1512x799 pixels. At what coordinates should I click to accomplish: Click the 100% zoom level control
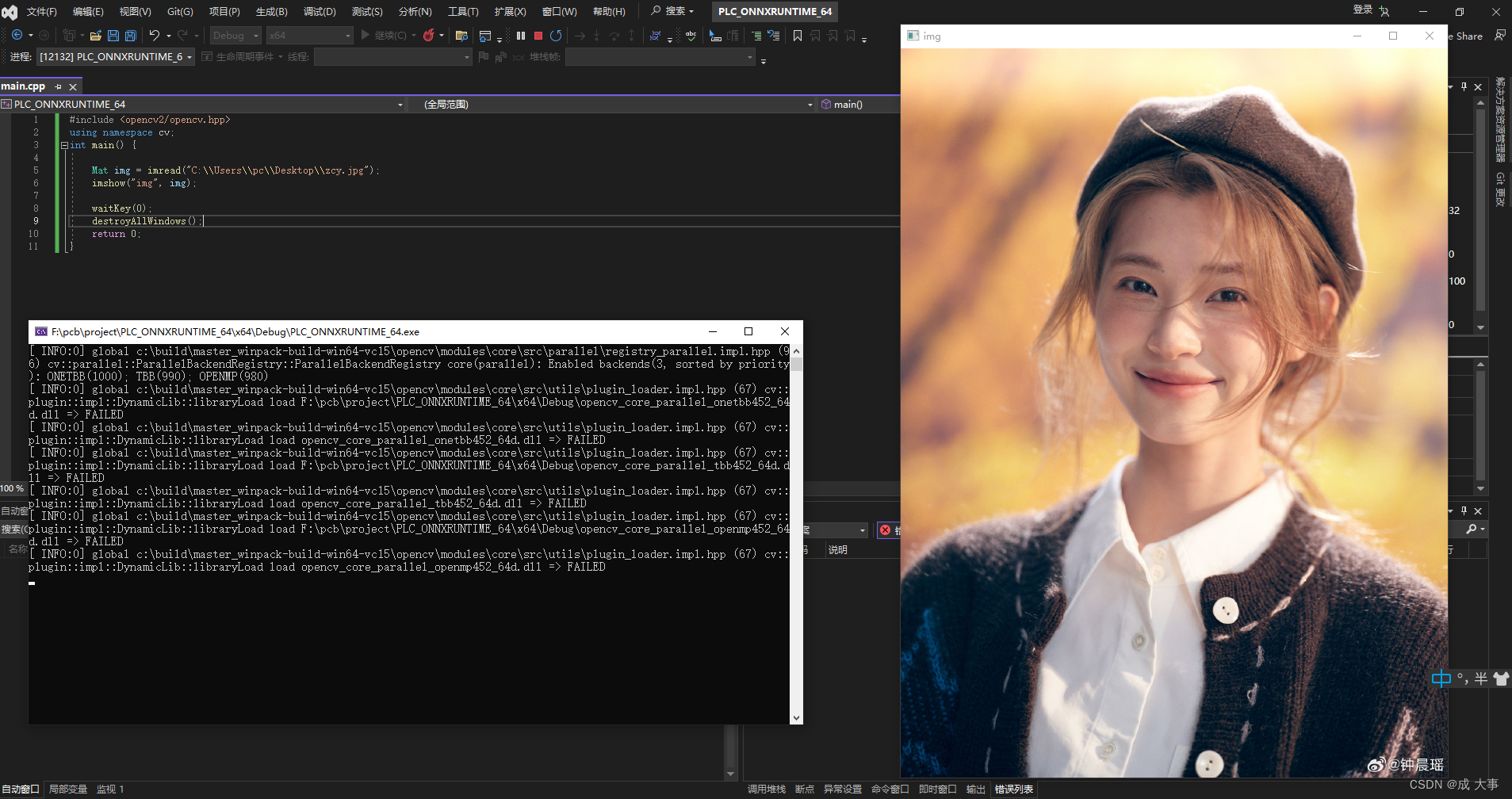11,488
